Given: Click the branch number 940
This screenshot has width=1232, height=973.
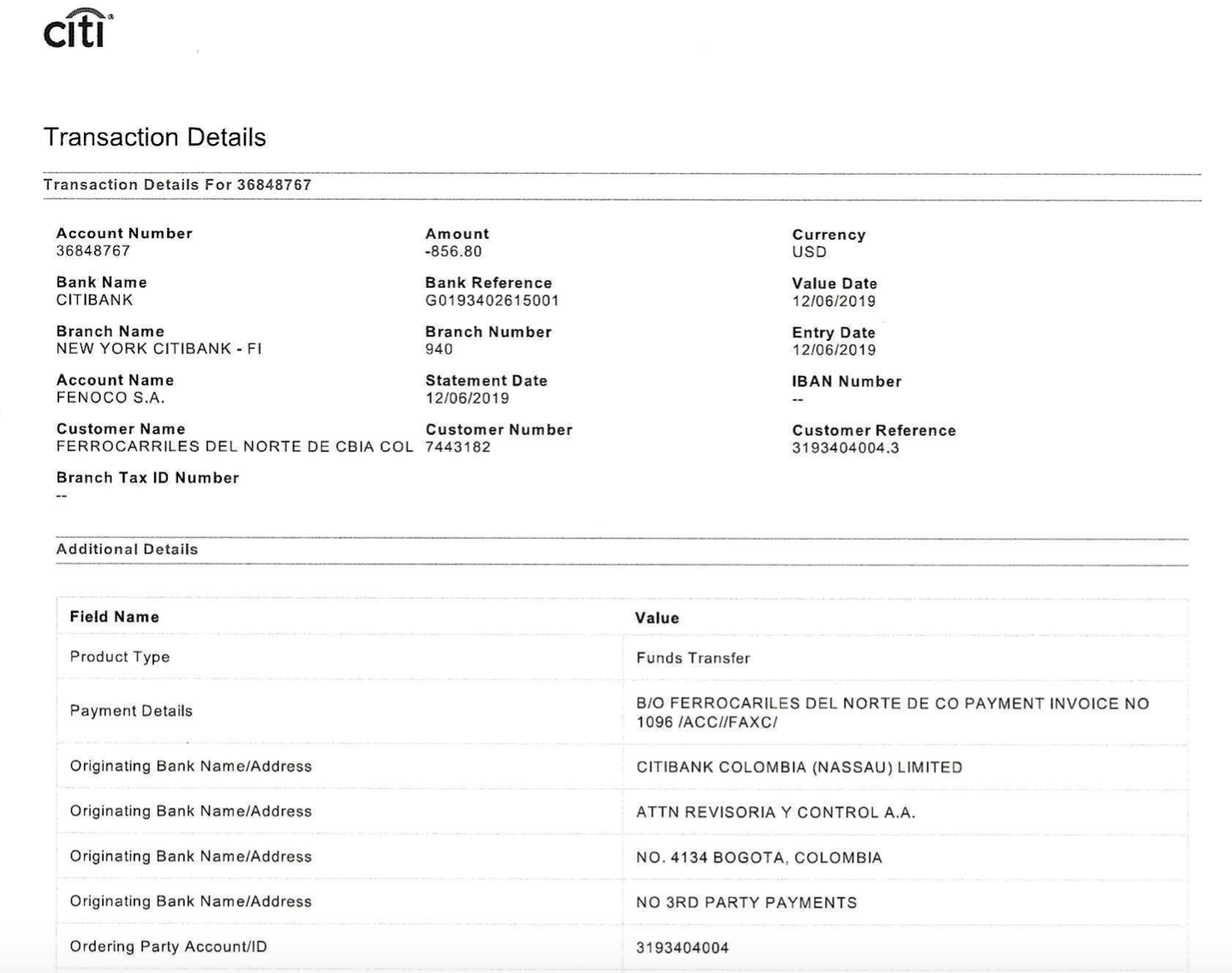Looking at the screenshot, I should tap(440, 349).
